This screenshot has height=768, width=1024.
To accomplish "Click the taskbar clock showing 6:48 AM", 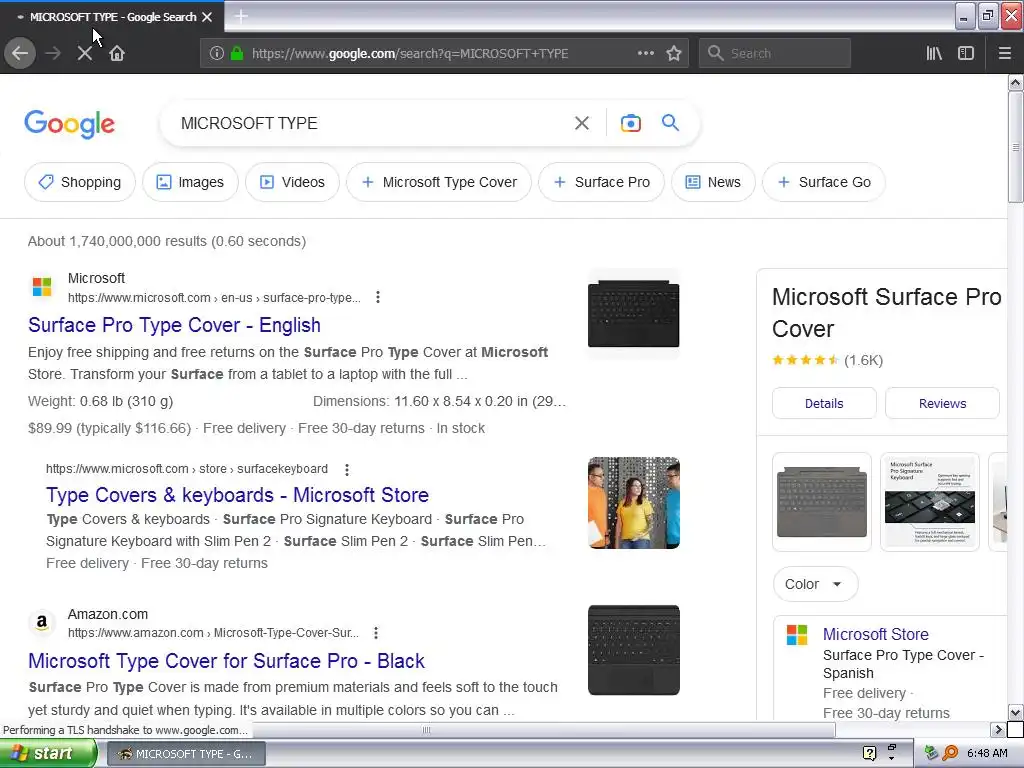I will [987, 753].
